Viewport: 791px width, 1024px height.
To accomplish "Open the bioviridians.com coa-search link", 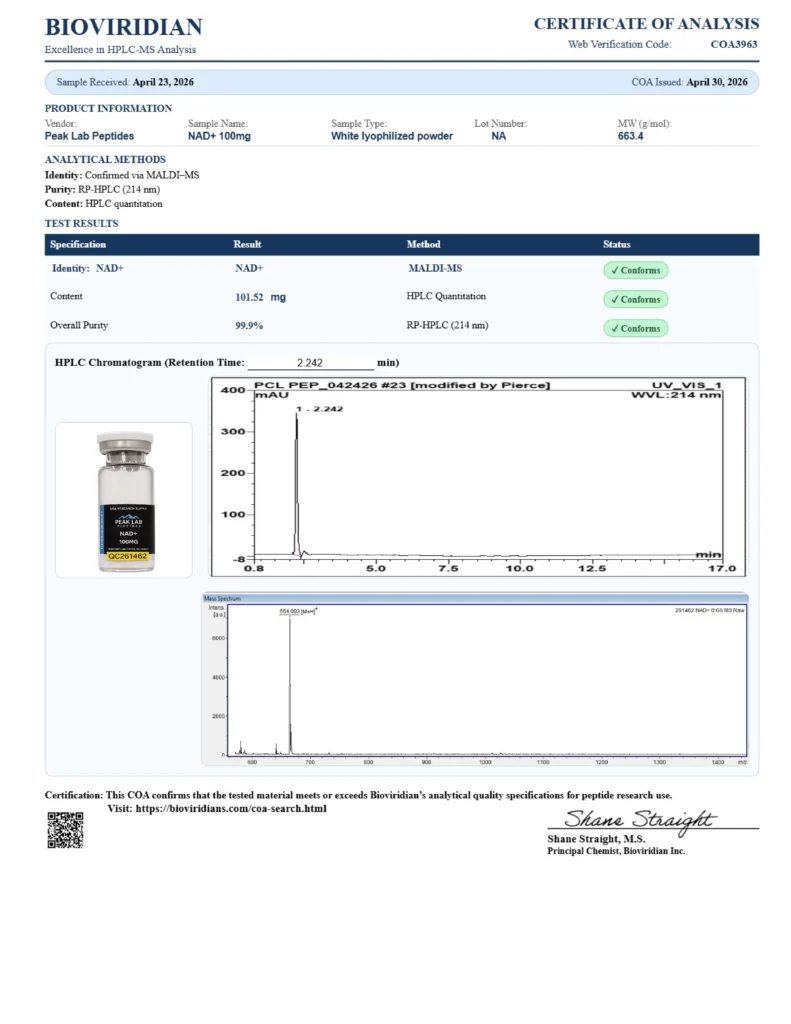I will tap(231, 808).
